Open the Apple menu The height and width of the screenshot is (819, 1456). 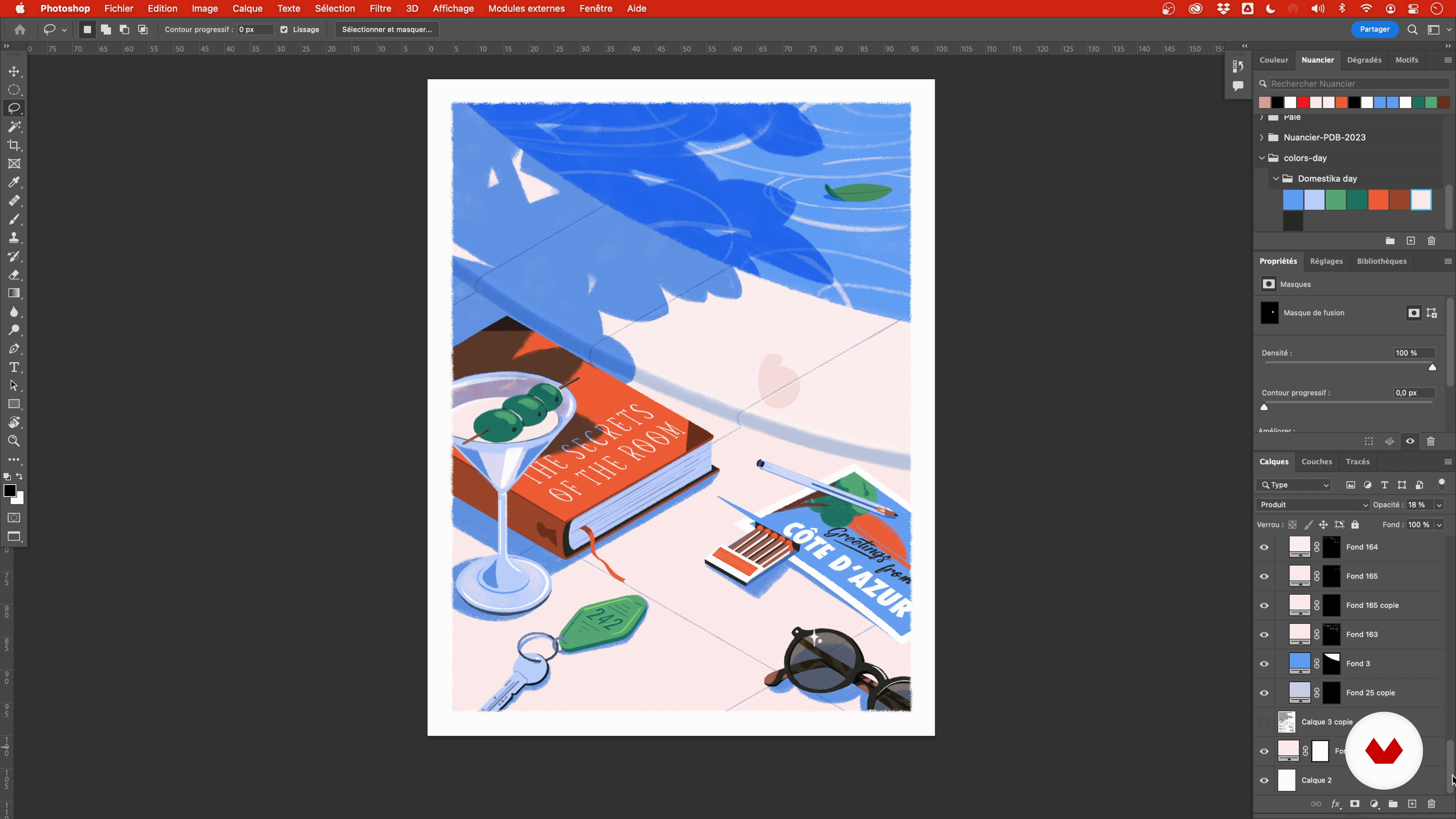pos(20,8)
